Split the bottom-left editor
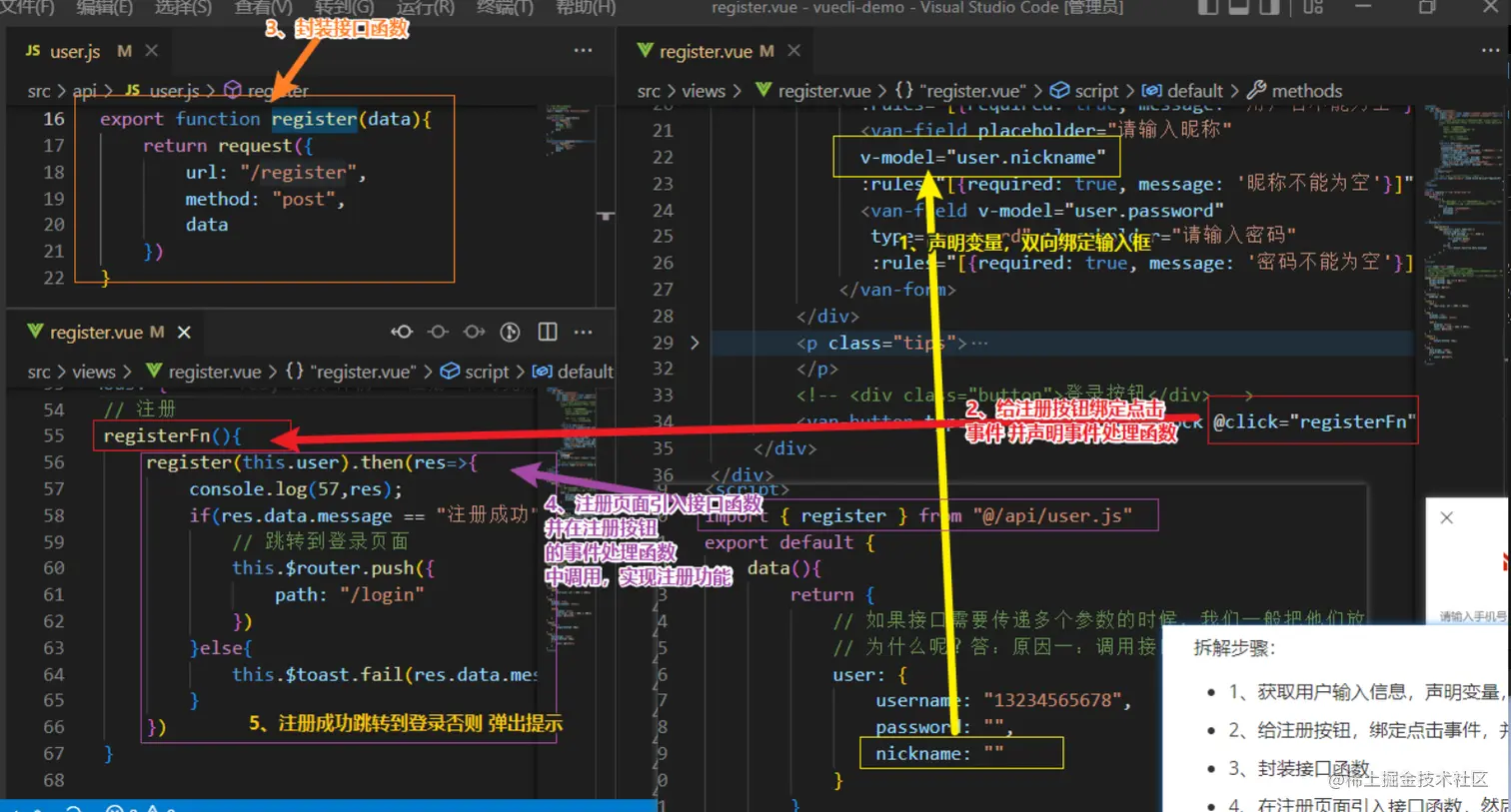The image size is (1511, 812). pyautogui.click(x=548, y=332)
